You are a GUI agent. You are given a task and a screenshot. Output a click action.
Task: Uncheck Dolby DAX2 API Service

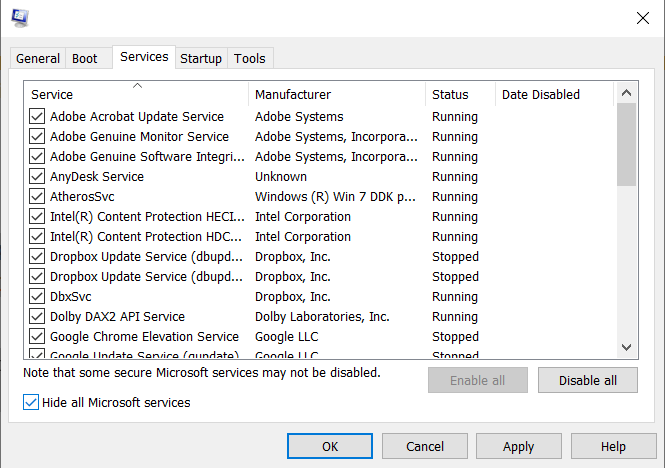(37, 316)
